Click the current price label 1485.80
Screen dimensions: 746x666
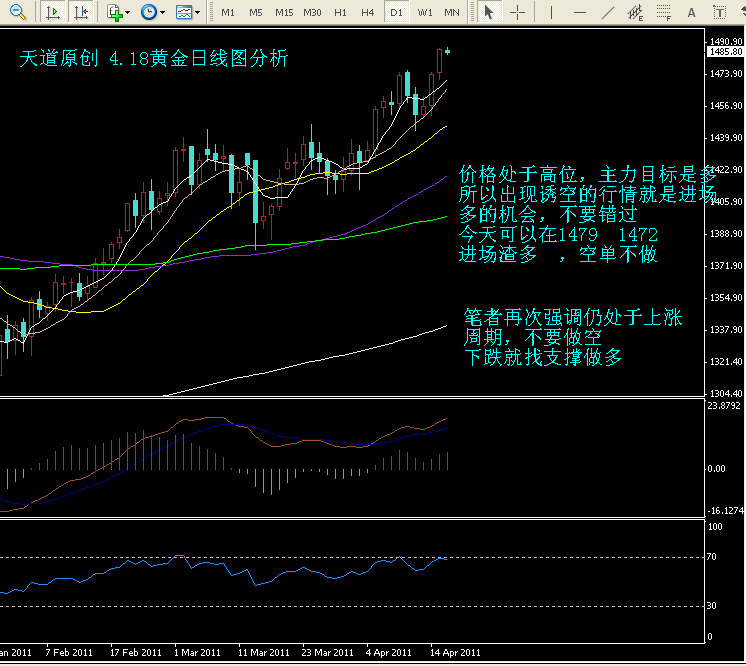point(726,51)
